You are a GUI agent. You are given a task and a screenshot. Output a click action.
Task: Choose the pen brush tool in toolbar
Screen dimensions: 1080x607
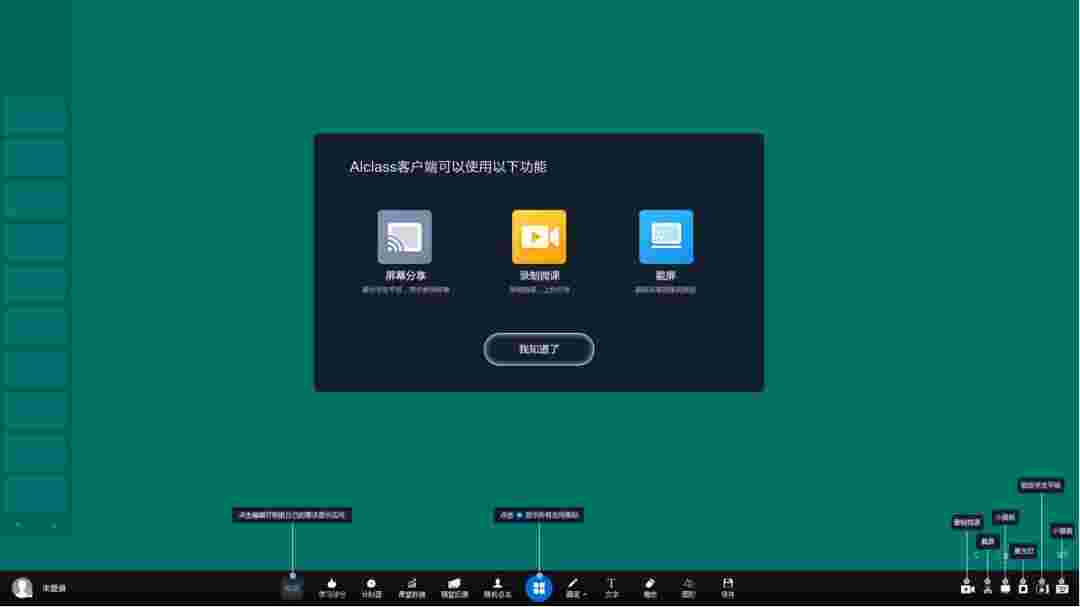[x=572, y=584]
